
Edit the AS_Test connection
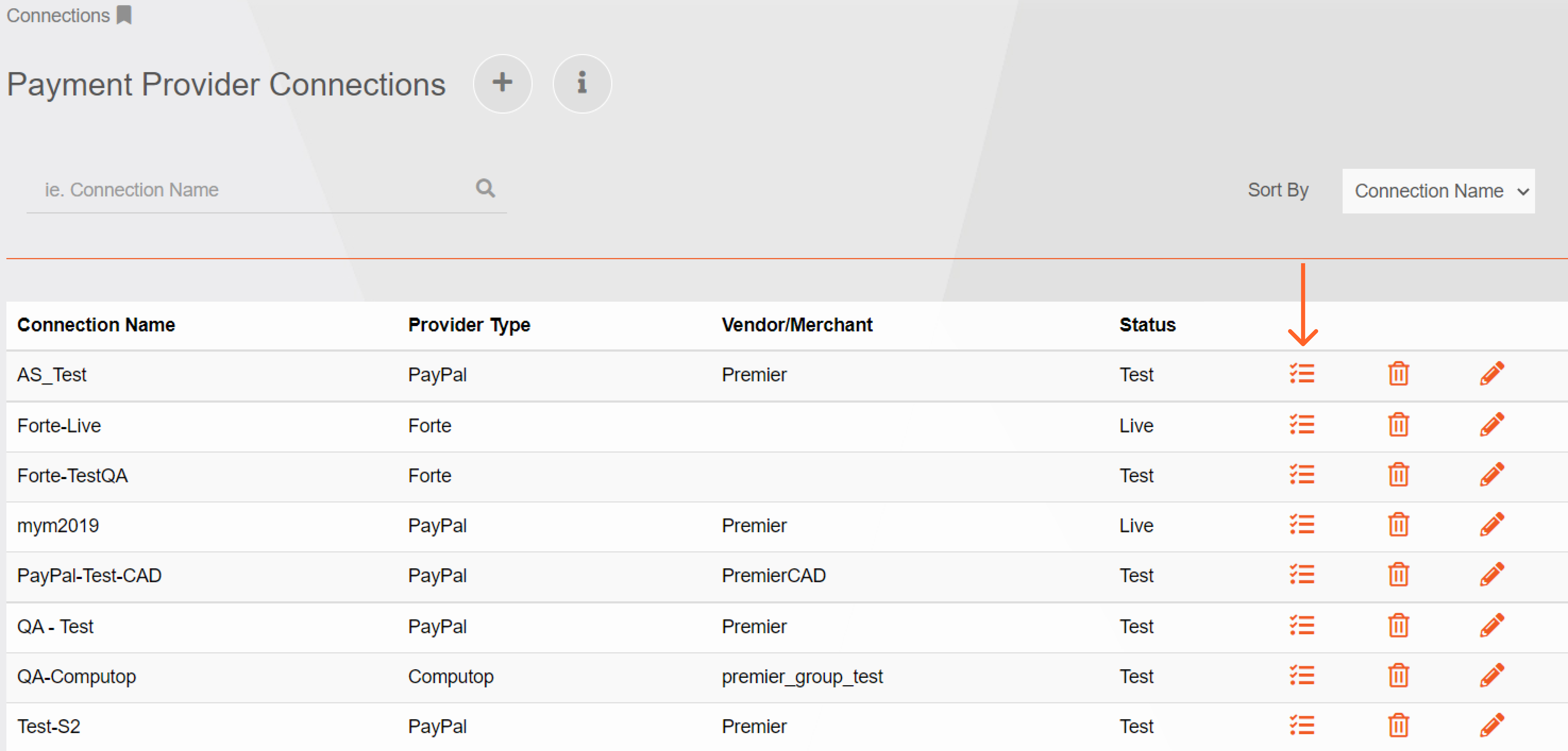pyautogui.click(x=1492, y=374)
